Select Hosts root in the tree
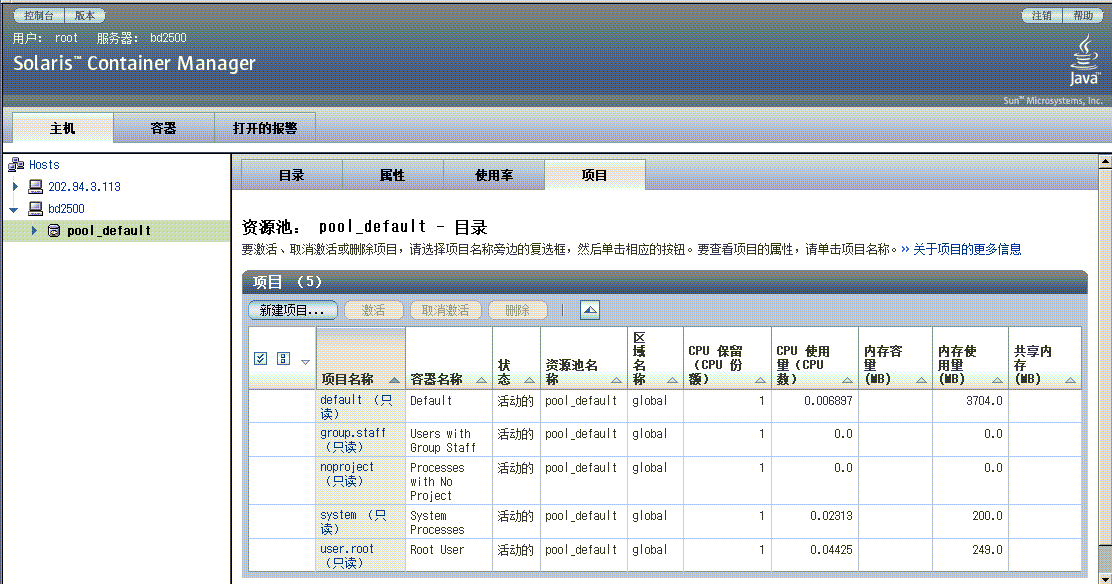 pos(44,165)
